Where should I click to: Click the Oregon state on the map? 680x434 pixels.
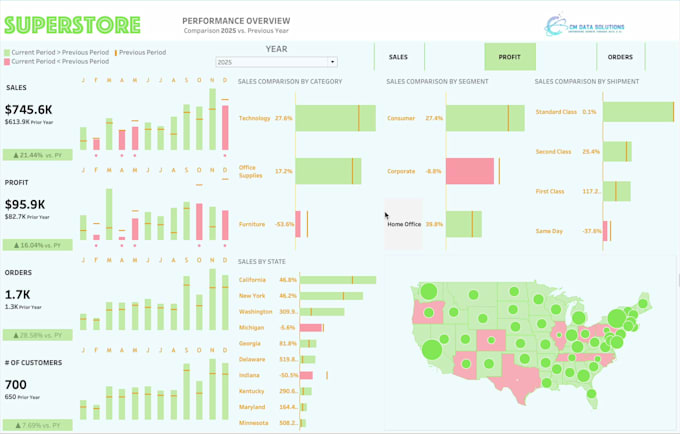(428, 312)
